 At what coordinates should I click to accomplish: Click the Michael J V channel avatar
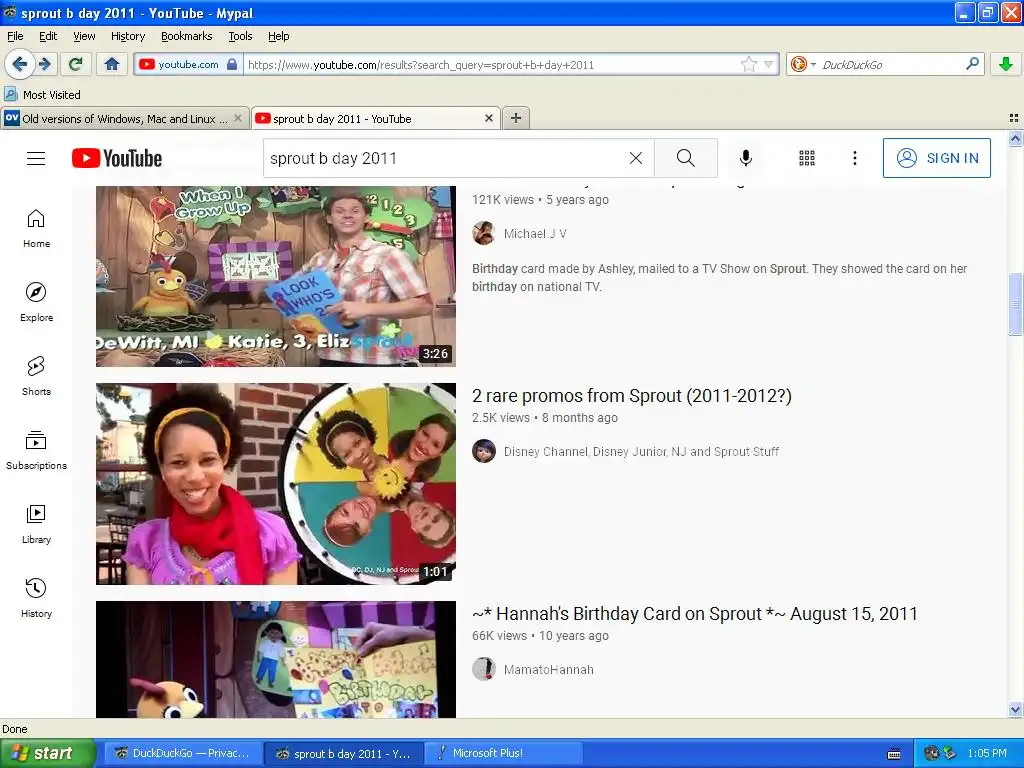(x=484, y=233)
